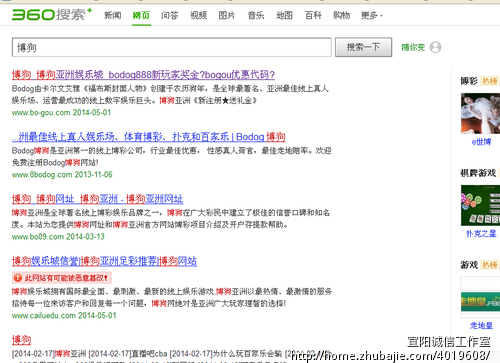Open the 百科 tab
500x363 pixels.
tap(313, 15)
